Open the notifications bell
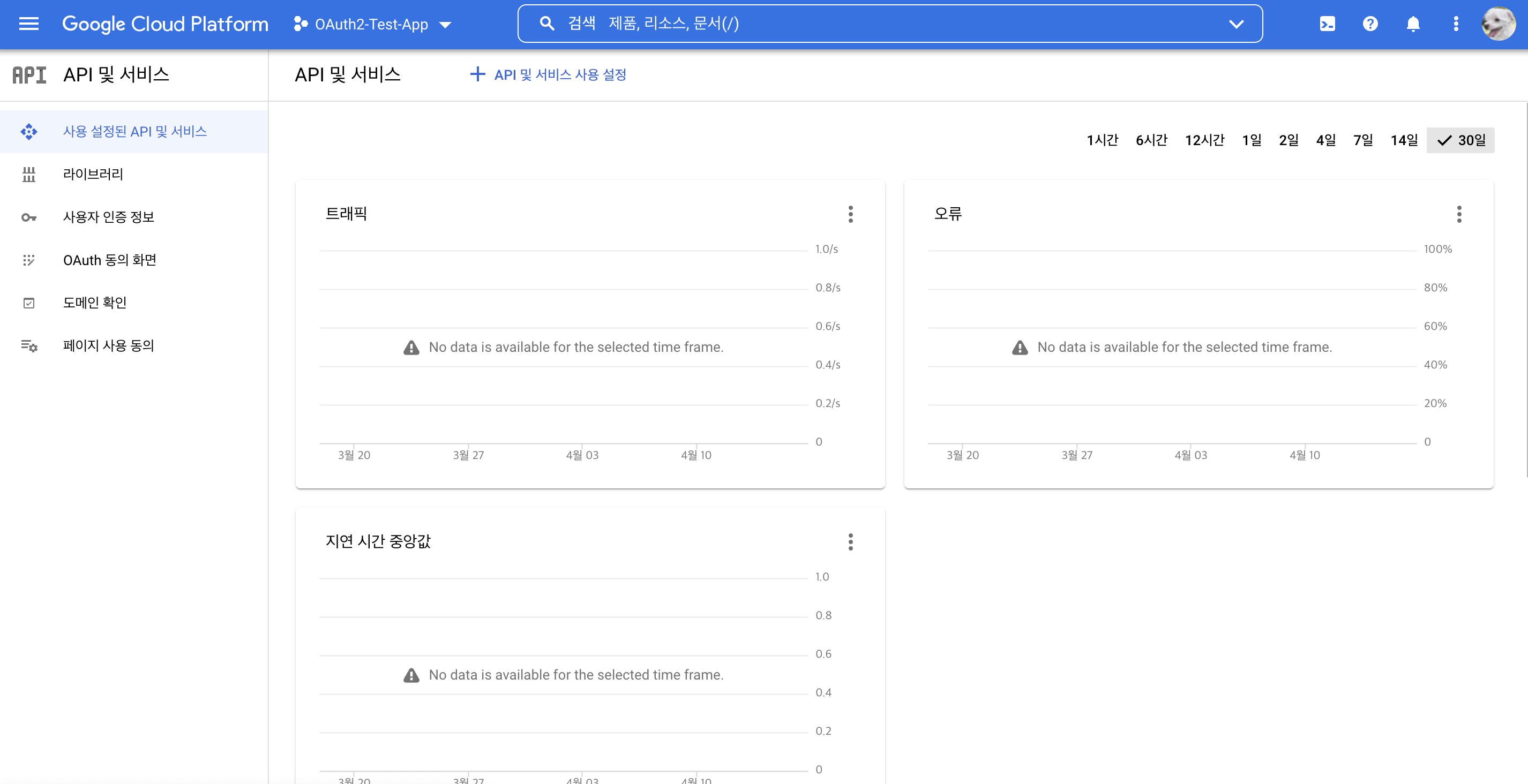1528x784 pixels. pyautogui.click(x=1413, y=24)
